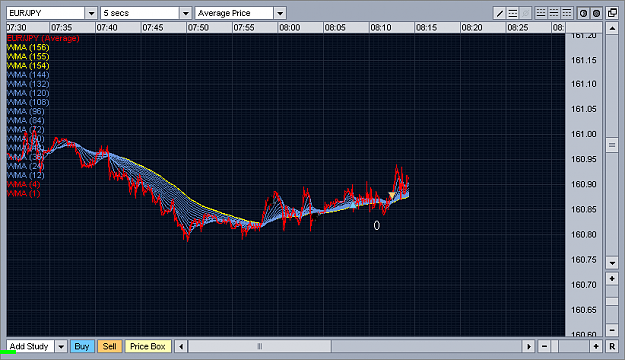Click the vertical zoom slider handle

[612, 301]
